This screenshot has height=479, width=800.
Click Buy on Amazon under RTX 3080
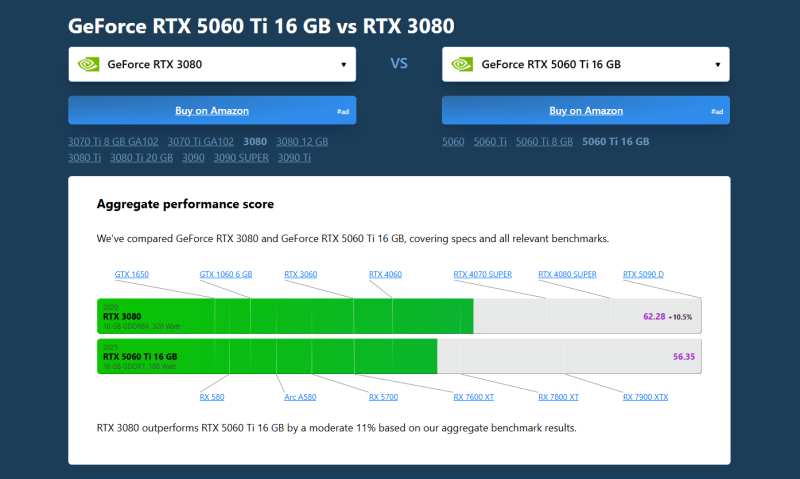coord(212,110)
